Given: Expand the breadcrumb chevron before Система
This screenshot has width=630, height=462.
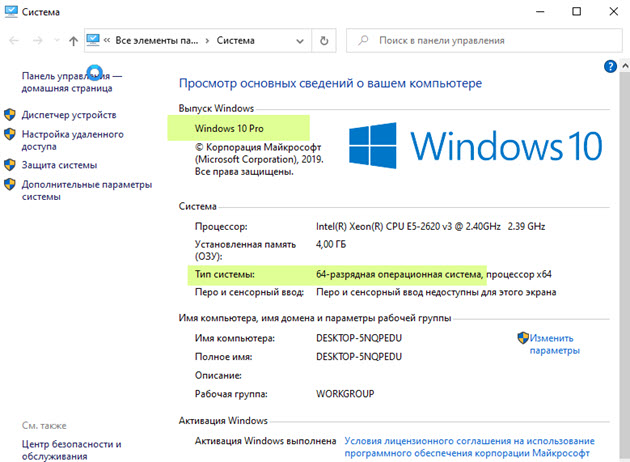Looking at the screenshot, I should point(207,41).
